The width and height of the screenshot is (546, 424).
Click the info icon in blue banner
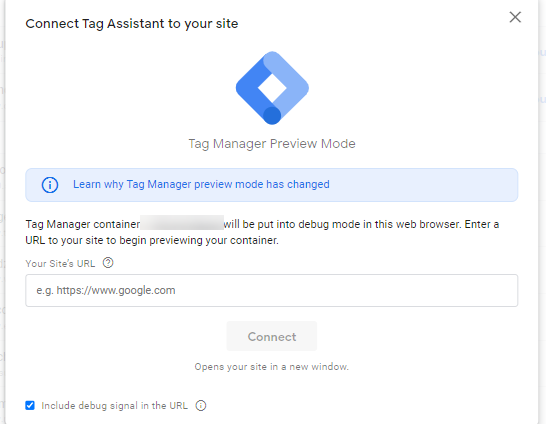tap(50, 185)
